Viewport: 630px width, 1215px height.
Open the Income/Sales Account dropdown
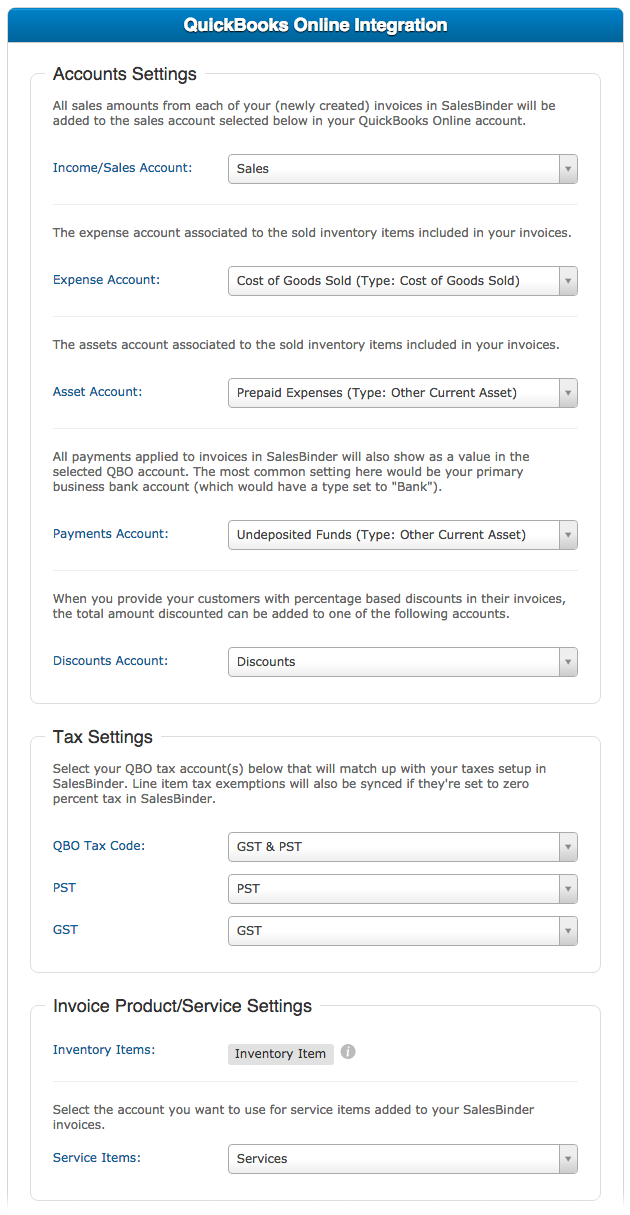(x=402, y=169)
